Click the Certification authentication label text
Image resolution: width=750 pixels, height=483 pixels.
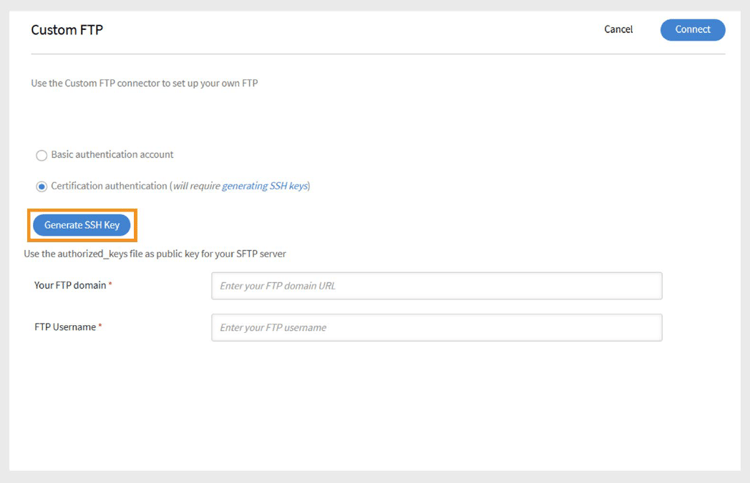109,186
